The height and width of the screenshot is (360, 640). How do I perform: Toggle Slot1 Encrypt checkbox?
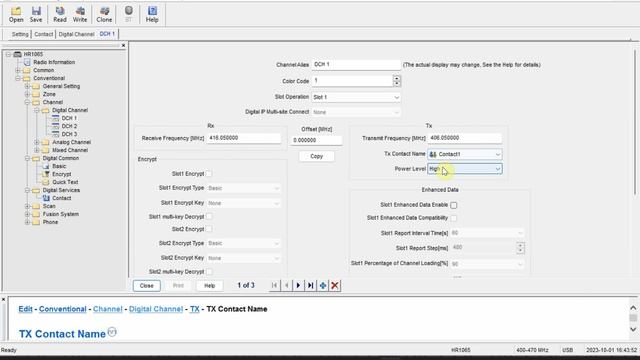(x=209, y=174)
